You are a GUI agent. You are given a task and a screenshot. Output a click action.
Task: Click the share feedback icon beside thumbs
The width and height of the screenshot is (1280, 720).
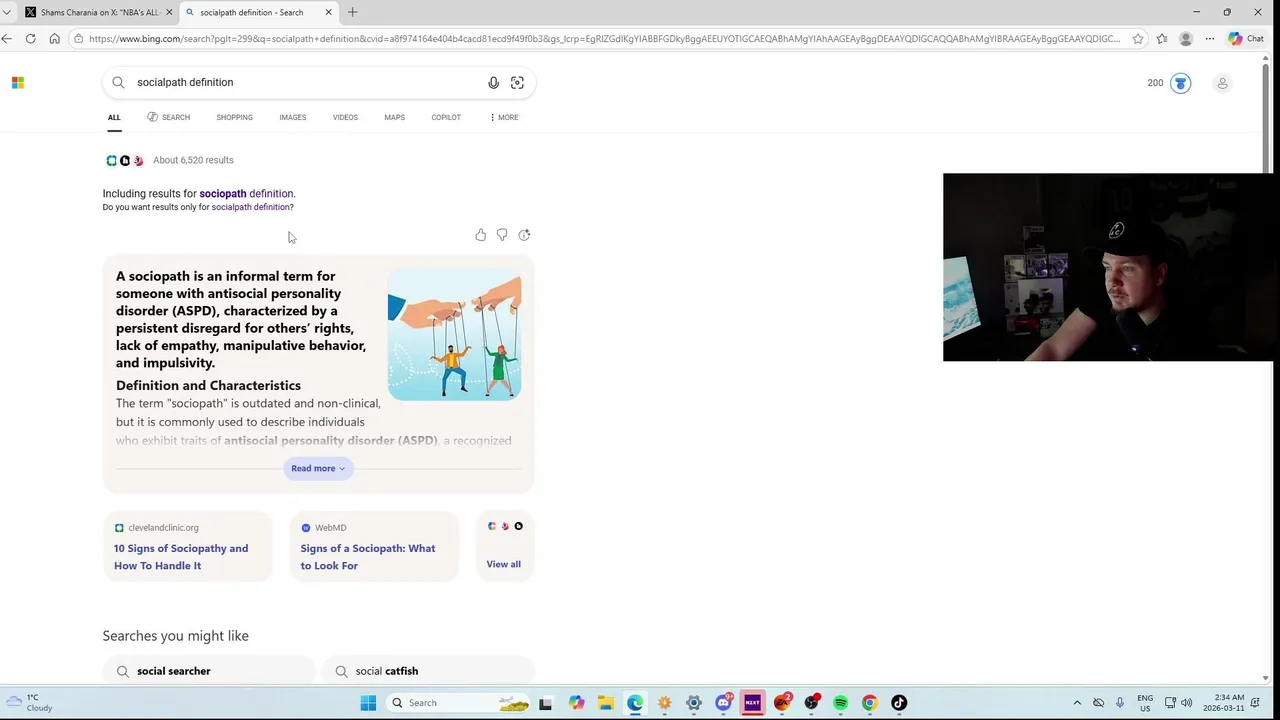tap(524, 235)
